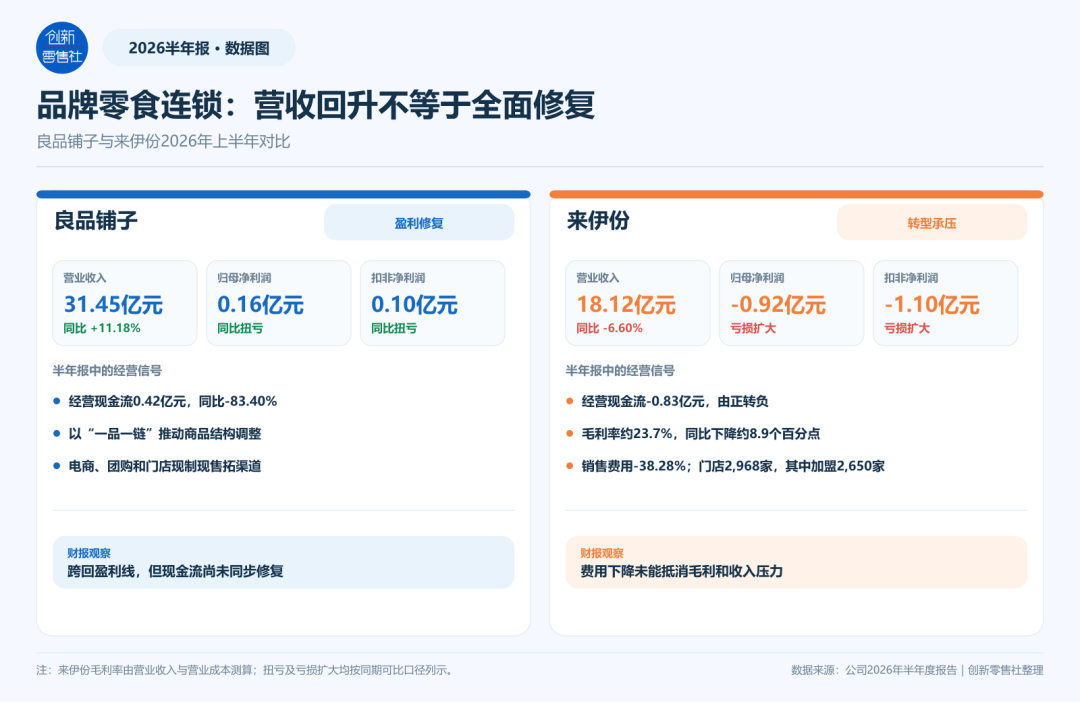Screen dimensions: 1080x702
Task: Click the 2026半年报・数据图 pill label
Action: pos(199,48)
